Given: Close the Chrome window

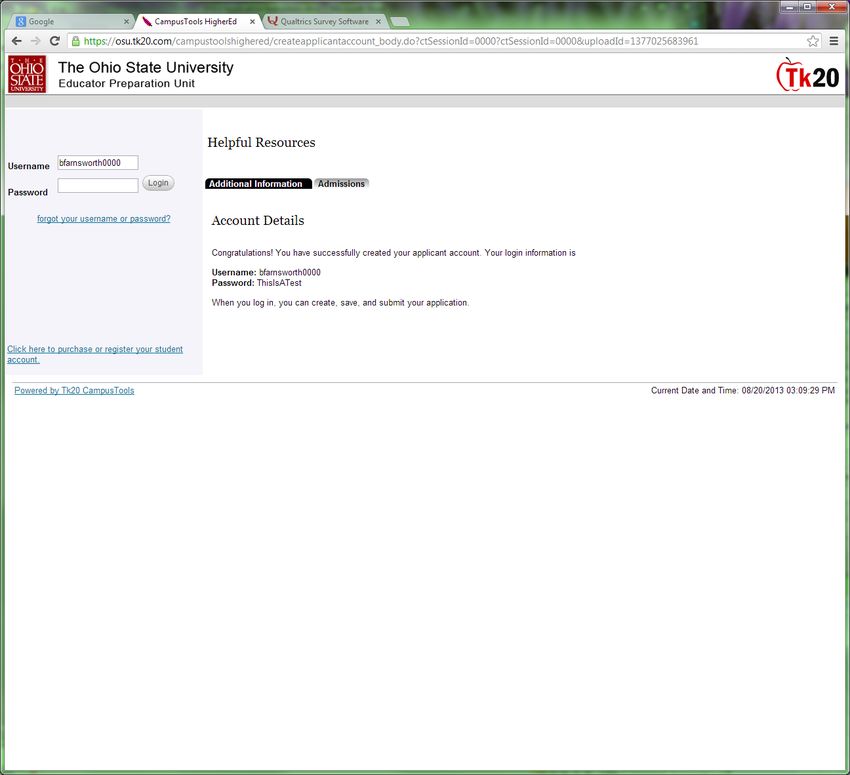Looking at the screenshot, I should (832, 7).
